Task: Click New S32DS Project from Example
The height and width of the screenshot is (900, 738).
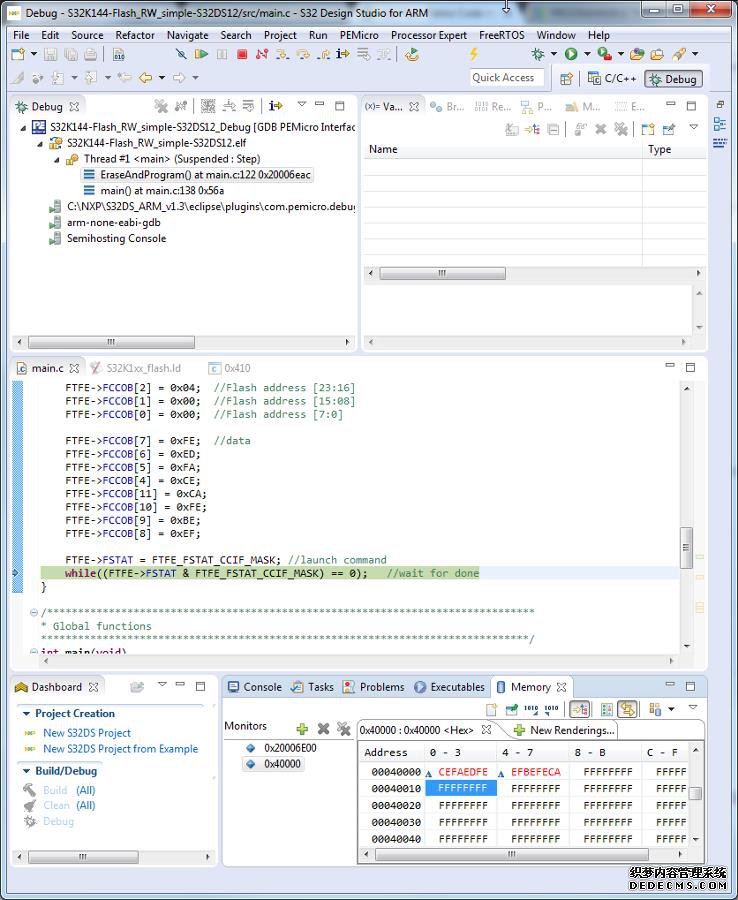Action: 121,749
